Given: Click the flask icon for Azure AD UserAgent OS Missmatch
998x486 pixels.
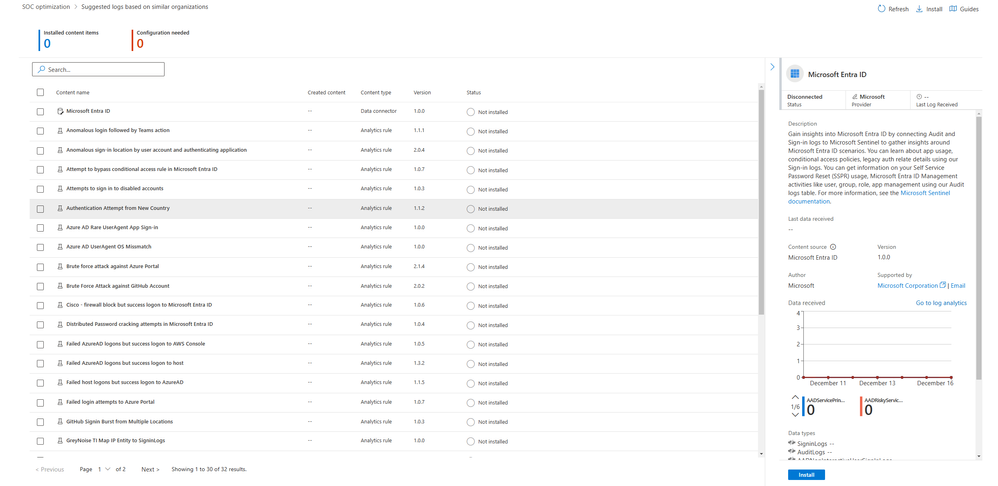Looking at the screenshot, I should pyautogui.click(x=60, y=247).
